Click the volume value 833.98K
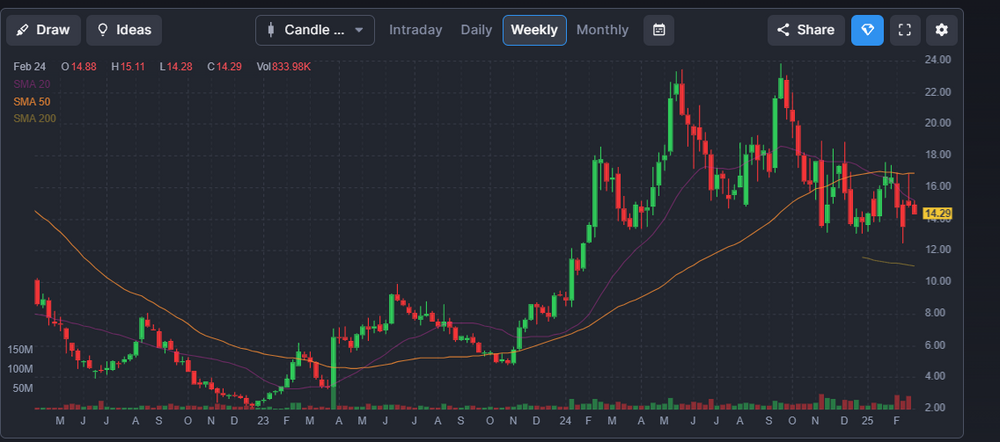The width and height of the screenshot is (1000, 442). coord(291,66)
